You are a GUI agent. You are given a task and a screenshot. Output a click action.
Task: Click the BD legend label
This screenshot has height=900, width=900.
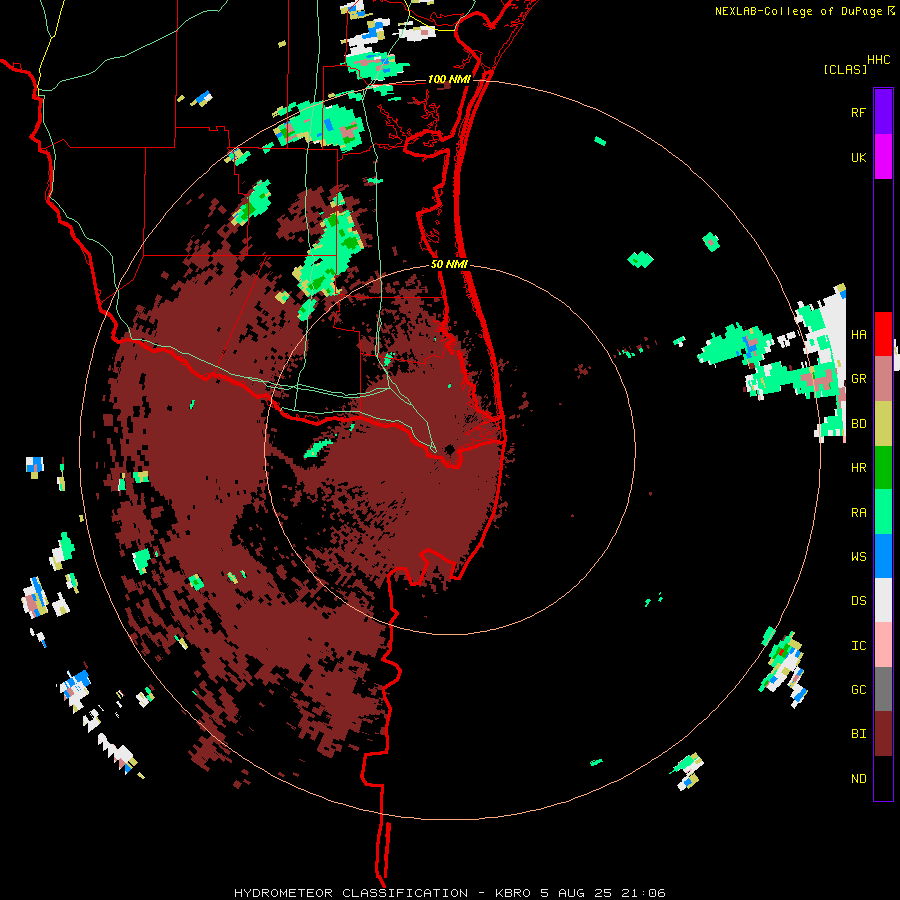tap(858, 424)
